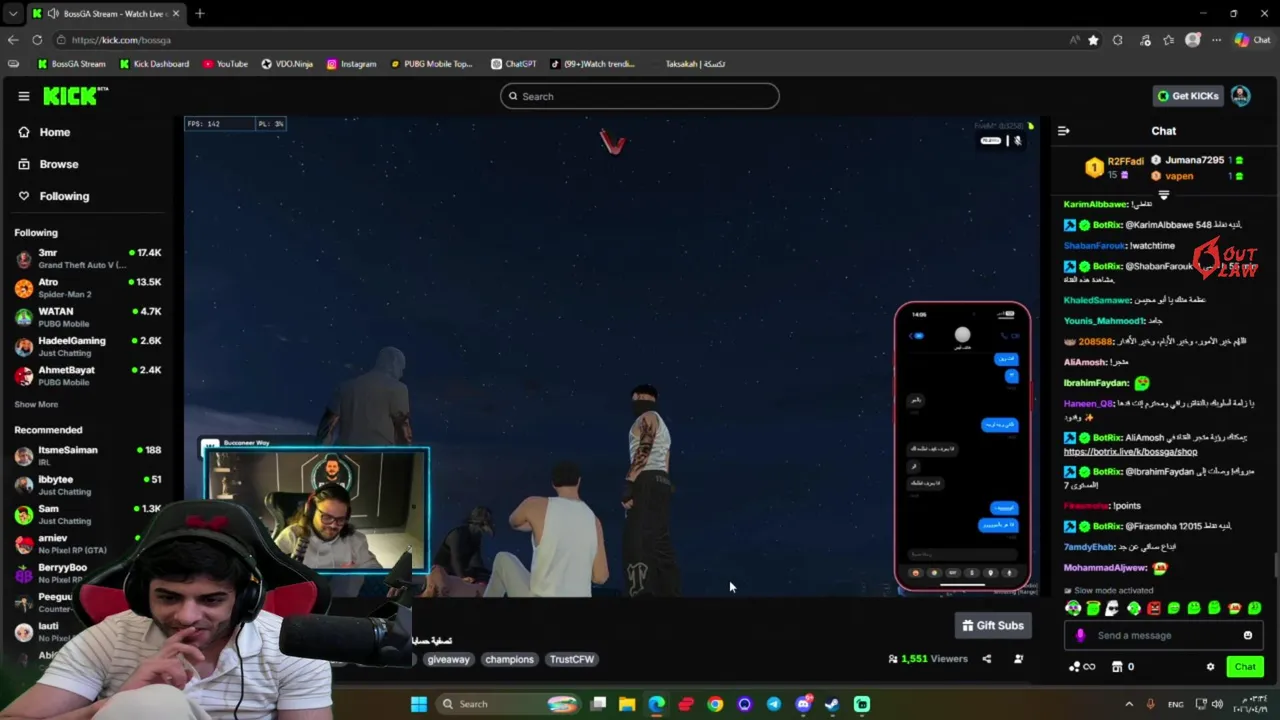Show hidden tray icons chevron
Screen dimensions: 1280x720
click(1130, 704)
